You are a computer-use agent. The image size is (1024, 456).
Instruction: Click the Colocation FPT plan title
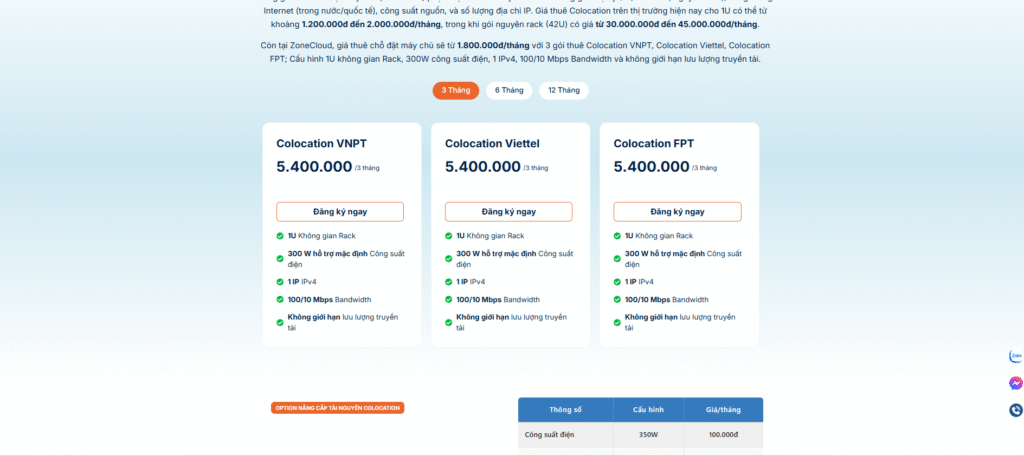(x=653, y=144)
